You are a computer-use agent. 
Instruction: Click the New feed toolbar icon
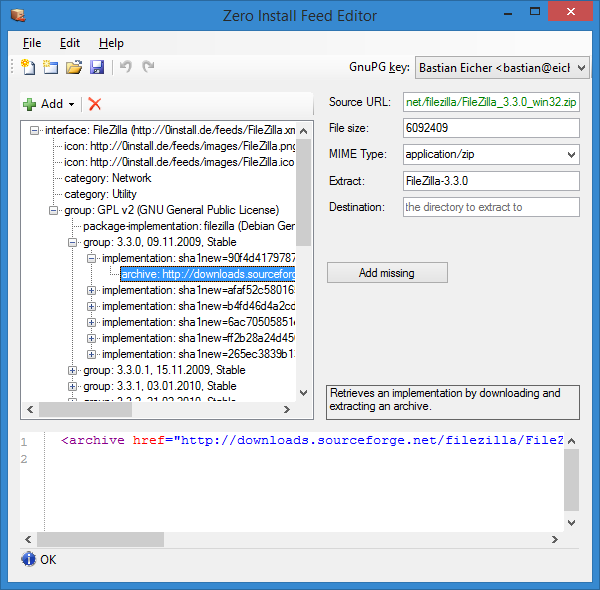point(28,67)
